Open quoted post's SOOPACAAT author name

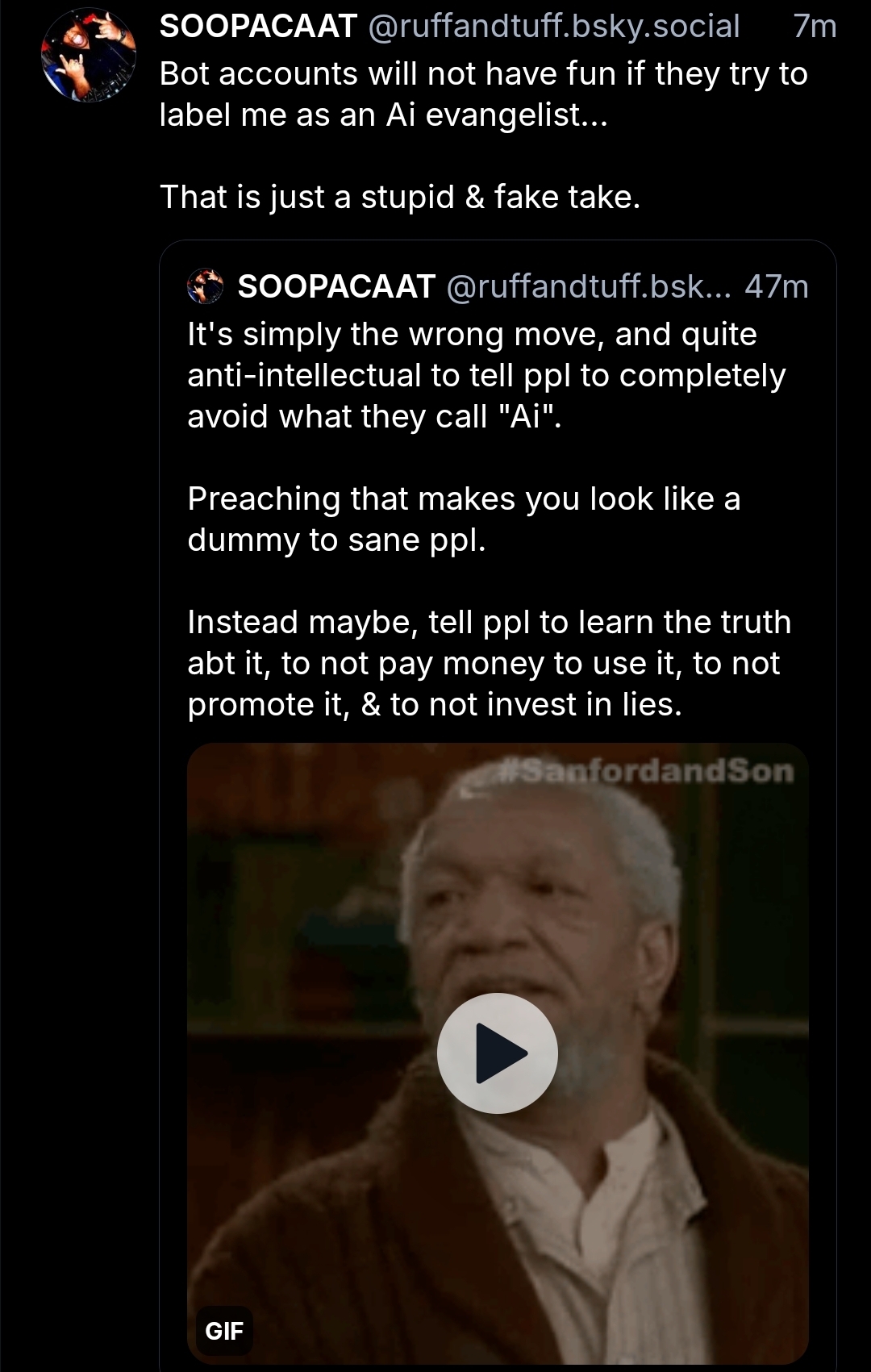pos(336,286)
